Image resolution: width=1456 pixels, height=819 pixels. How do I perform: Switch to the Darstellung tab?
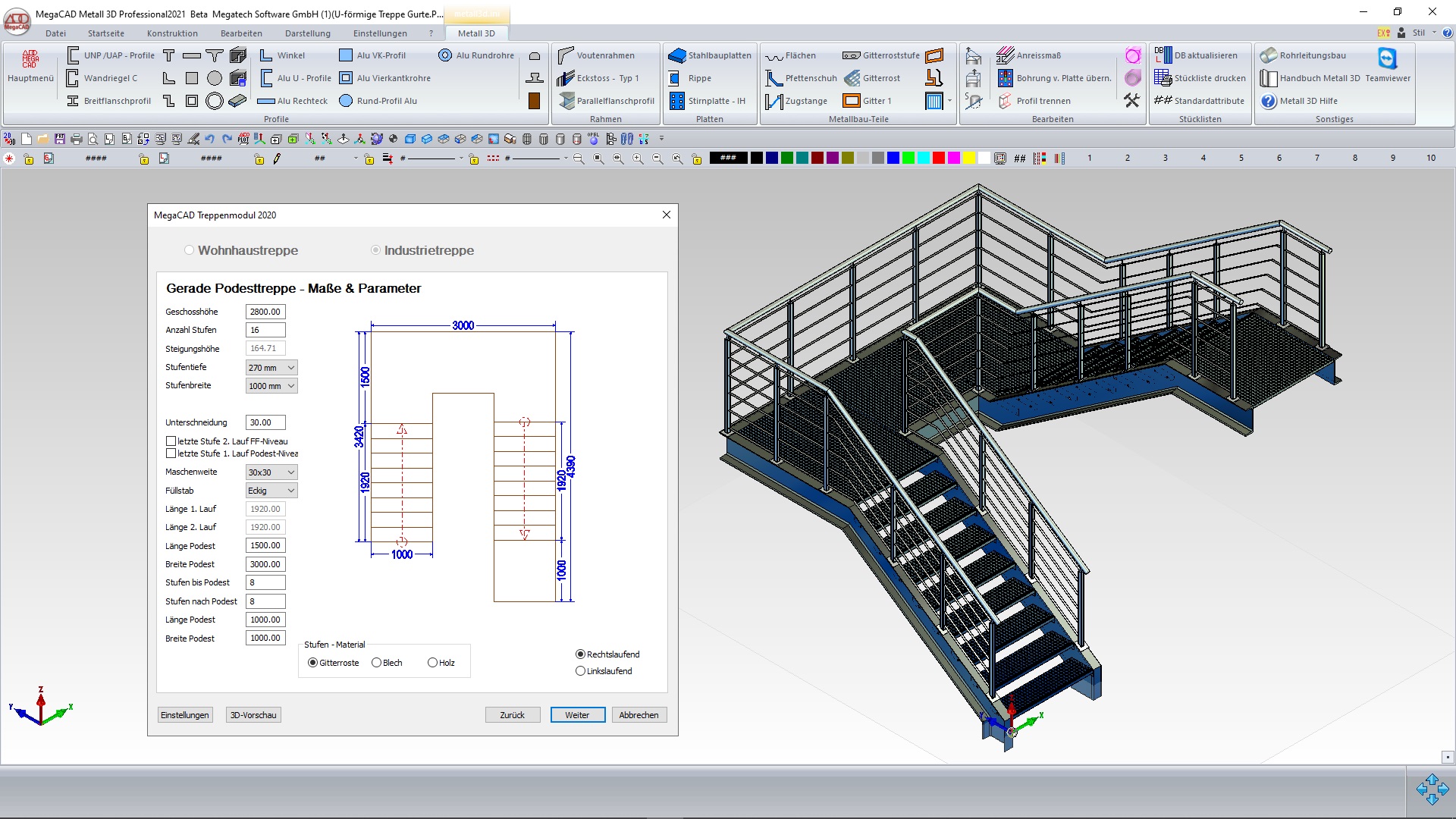(x=307, y=33)
